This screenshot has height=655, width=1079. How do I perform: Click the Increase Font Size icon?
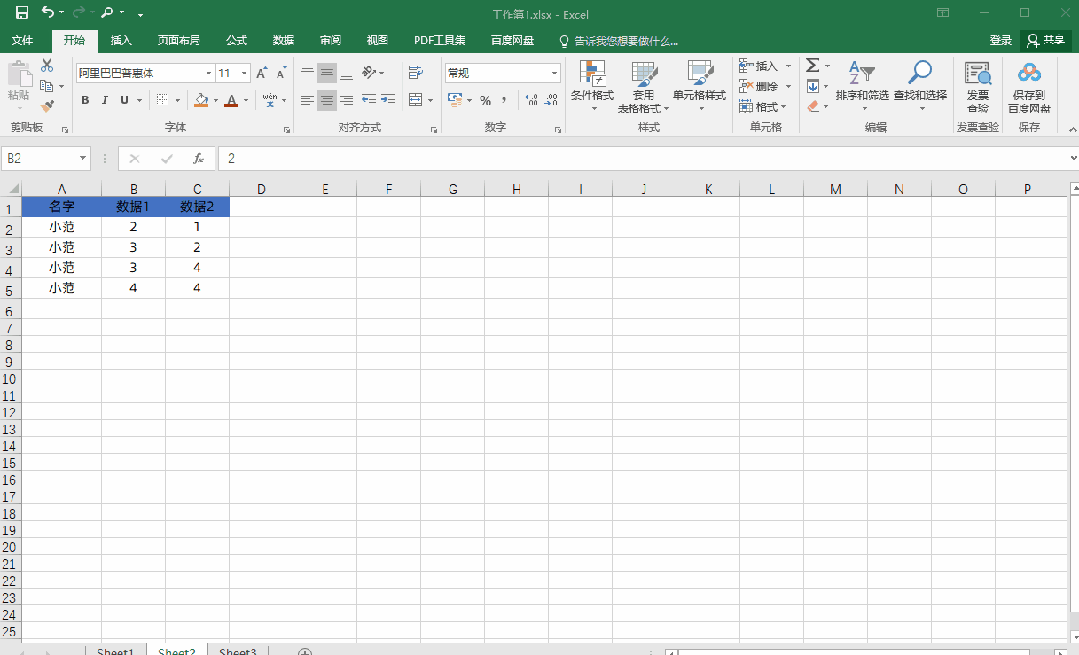[261, 73]
